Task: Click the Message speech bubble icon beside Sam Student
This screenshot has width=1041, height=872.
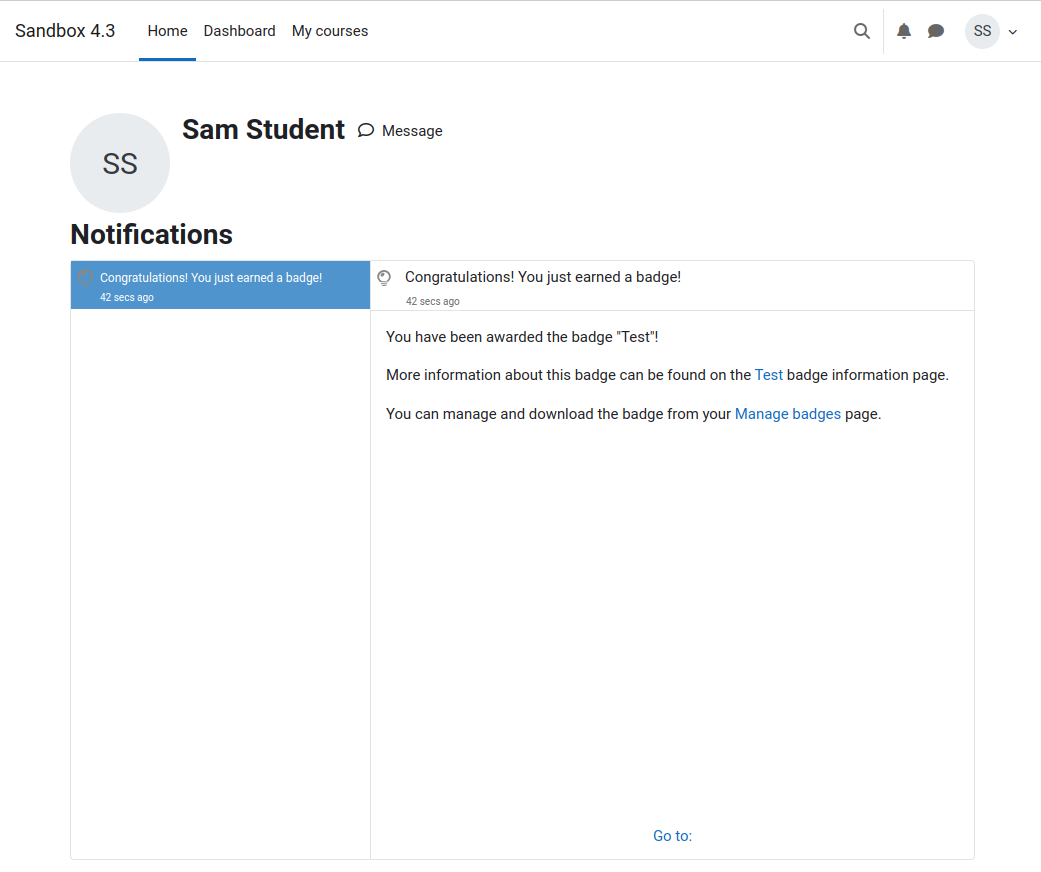Action: coord(366,130)
